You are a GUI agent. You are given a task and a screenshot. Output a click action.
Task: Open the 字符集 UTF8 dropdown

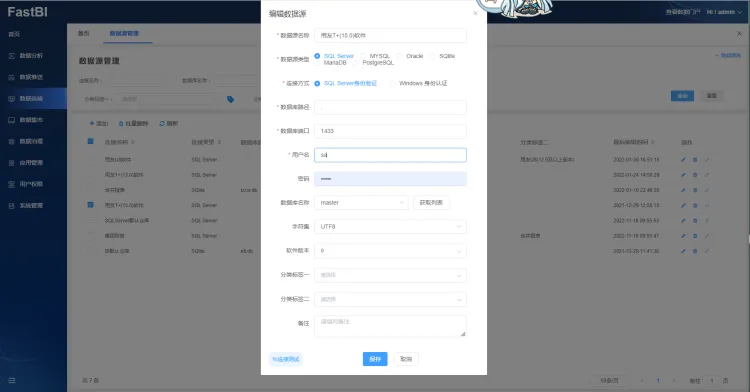390,227
